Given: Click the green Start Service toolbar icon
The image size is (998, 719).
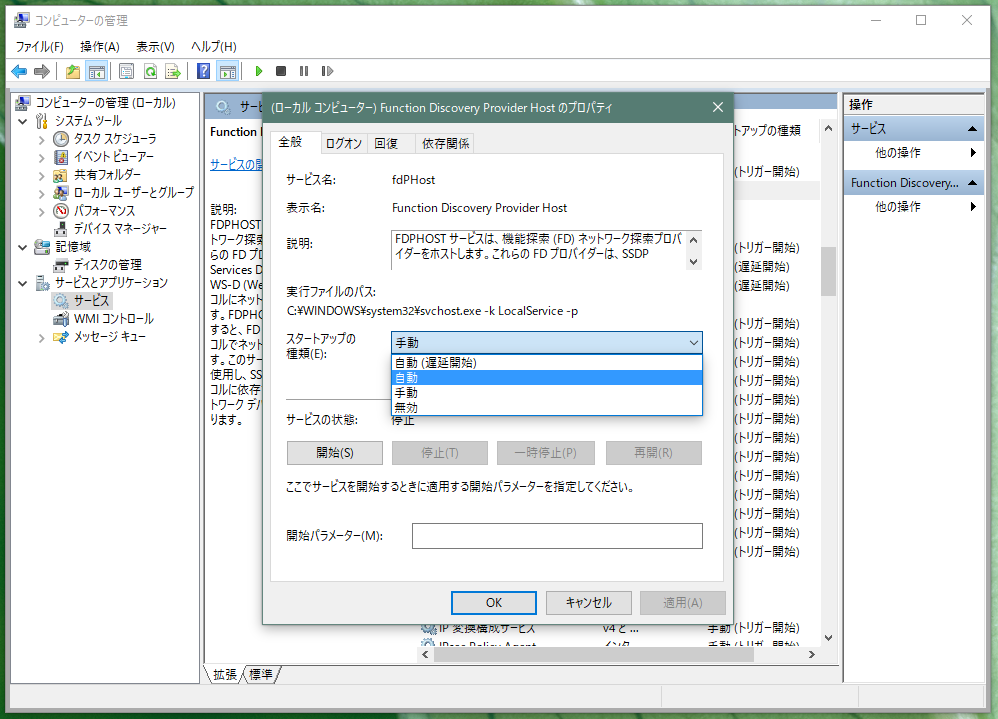Looking at the screenshot, I should (259, 71).
